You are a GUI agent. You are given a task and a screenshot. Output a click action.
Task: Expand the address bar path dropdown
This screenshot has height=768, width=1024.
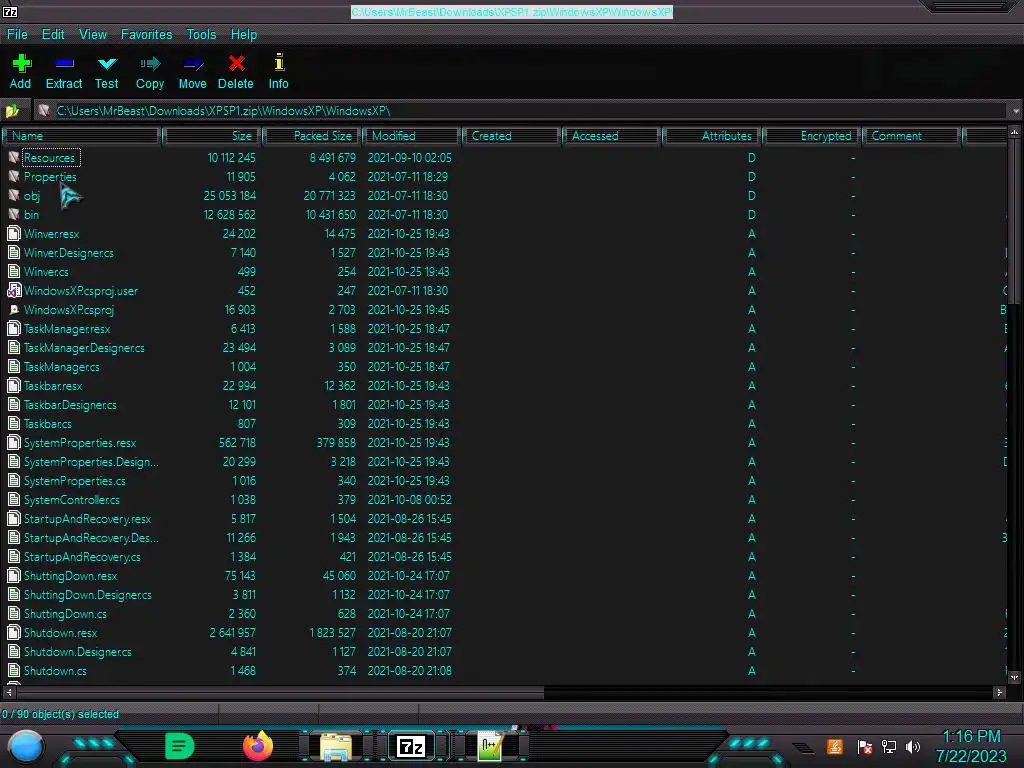tap(1016, 111)
